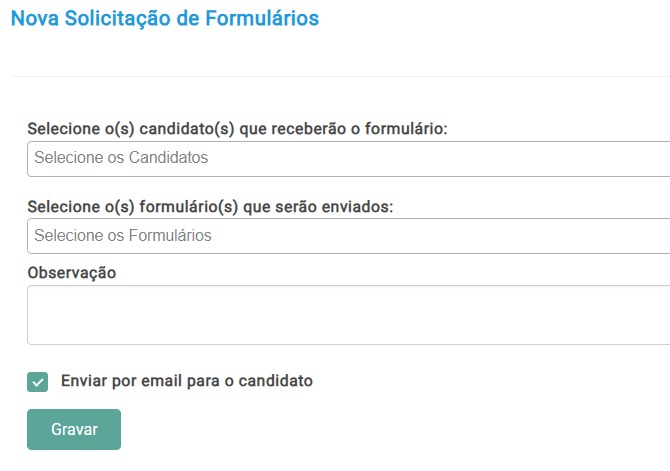Click the 'Enviar por email para o candidato' label text
Screen dimensions: 670x471
tap(187, 381)
